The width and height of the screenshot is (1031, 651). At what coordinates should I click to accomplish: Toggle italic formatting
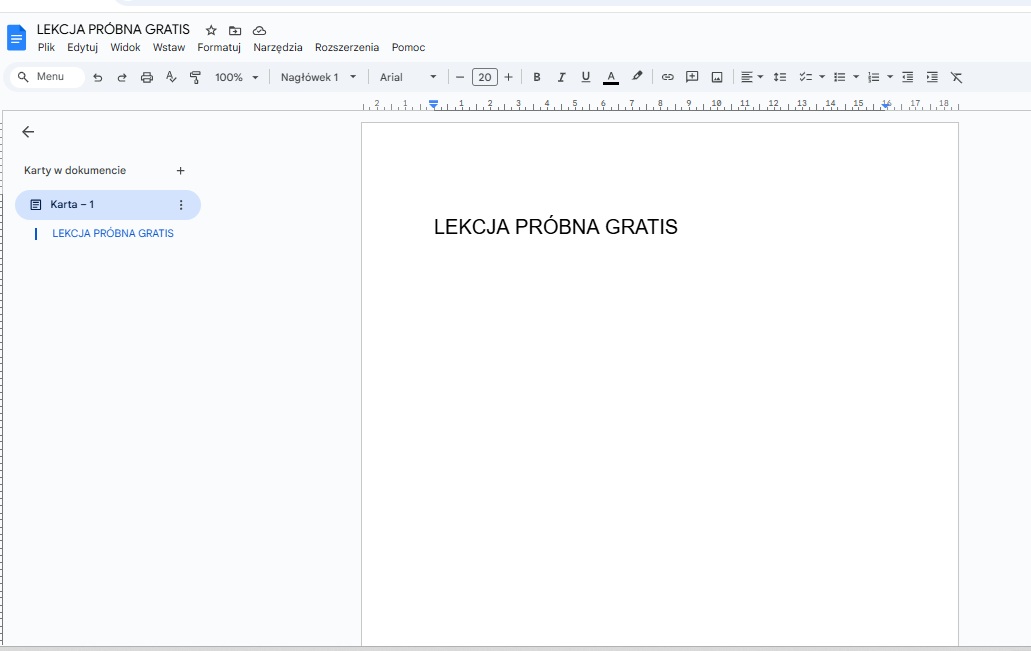[561, 77]
